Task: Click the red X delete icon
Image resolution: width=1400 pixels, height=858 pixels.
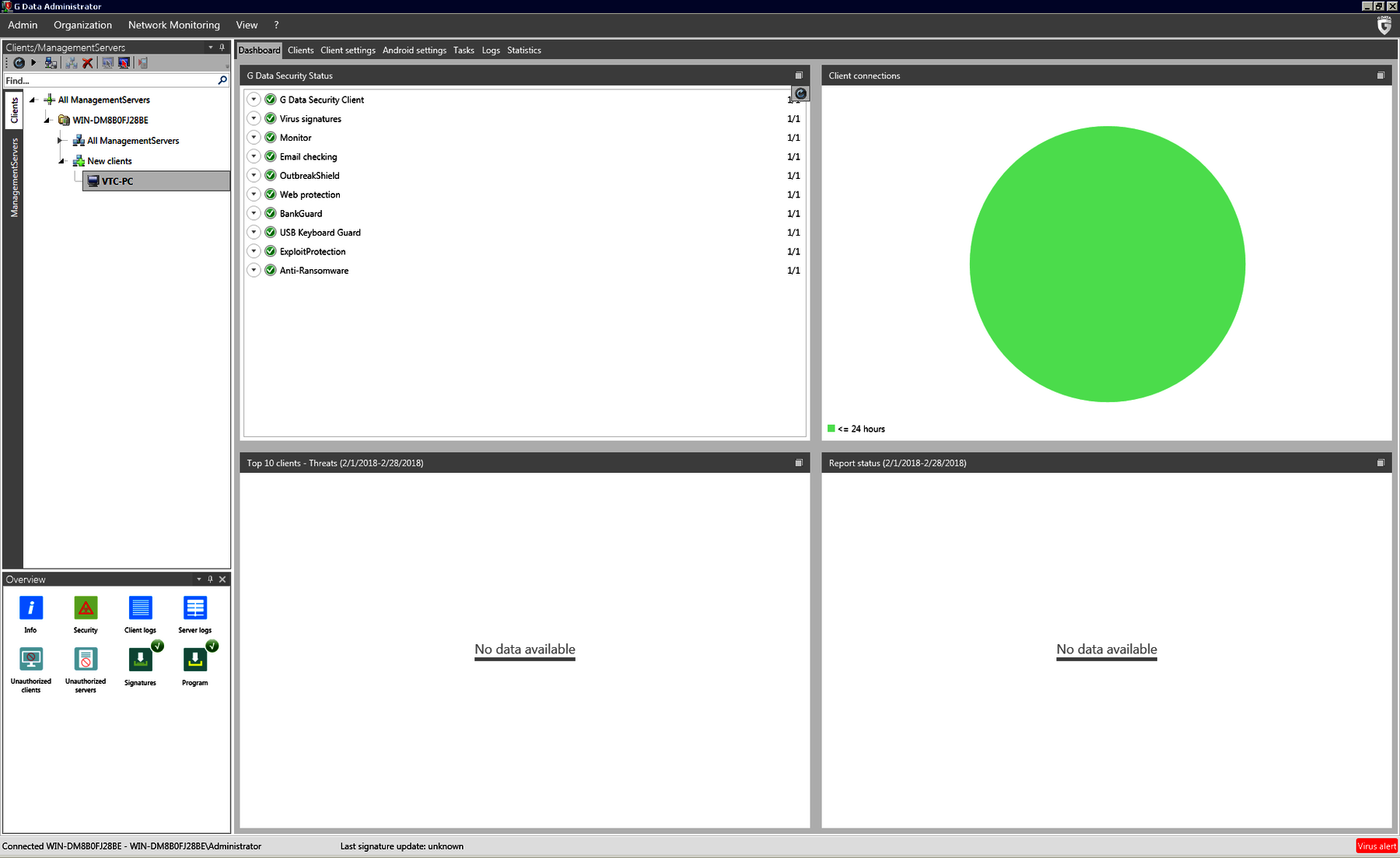Action: (88, 63)
